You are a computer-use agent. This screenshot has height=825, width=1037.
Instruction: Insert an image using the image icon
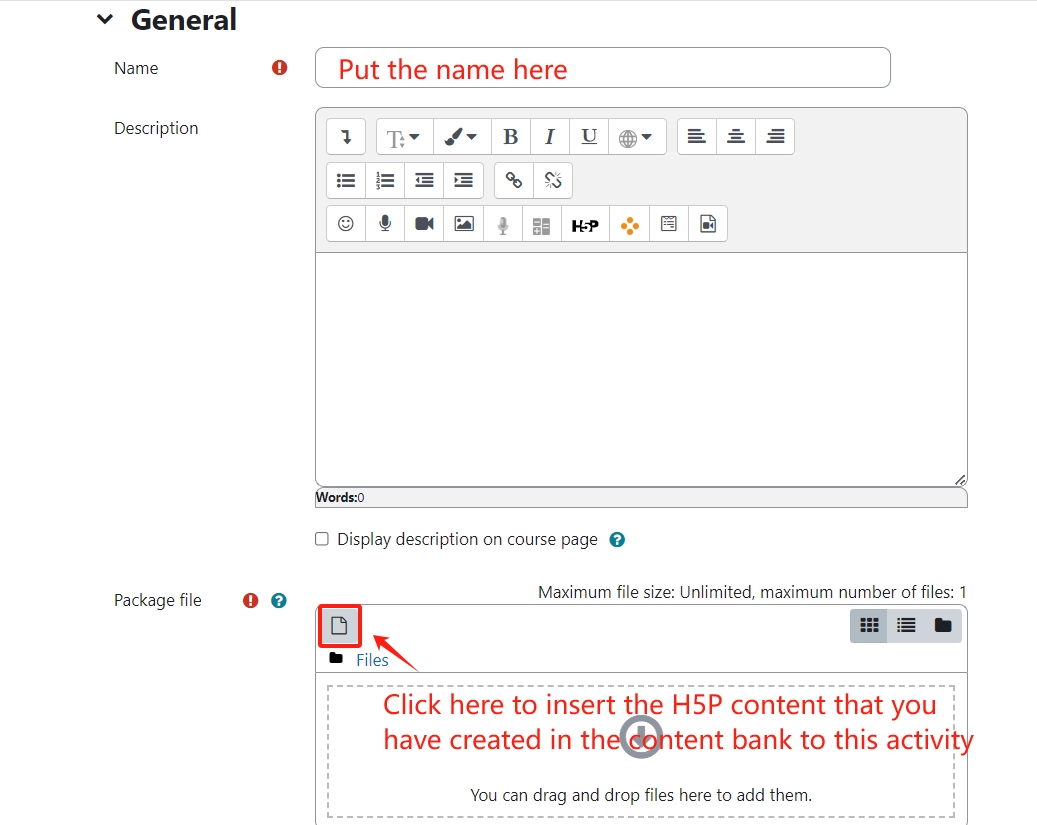[x=463, y=223]
